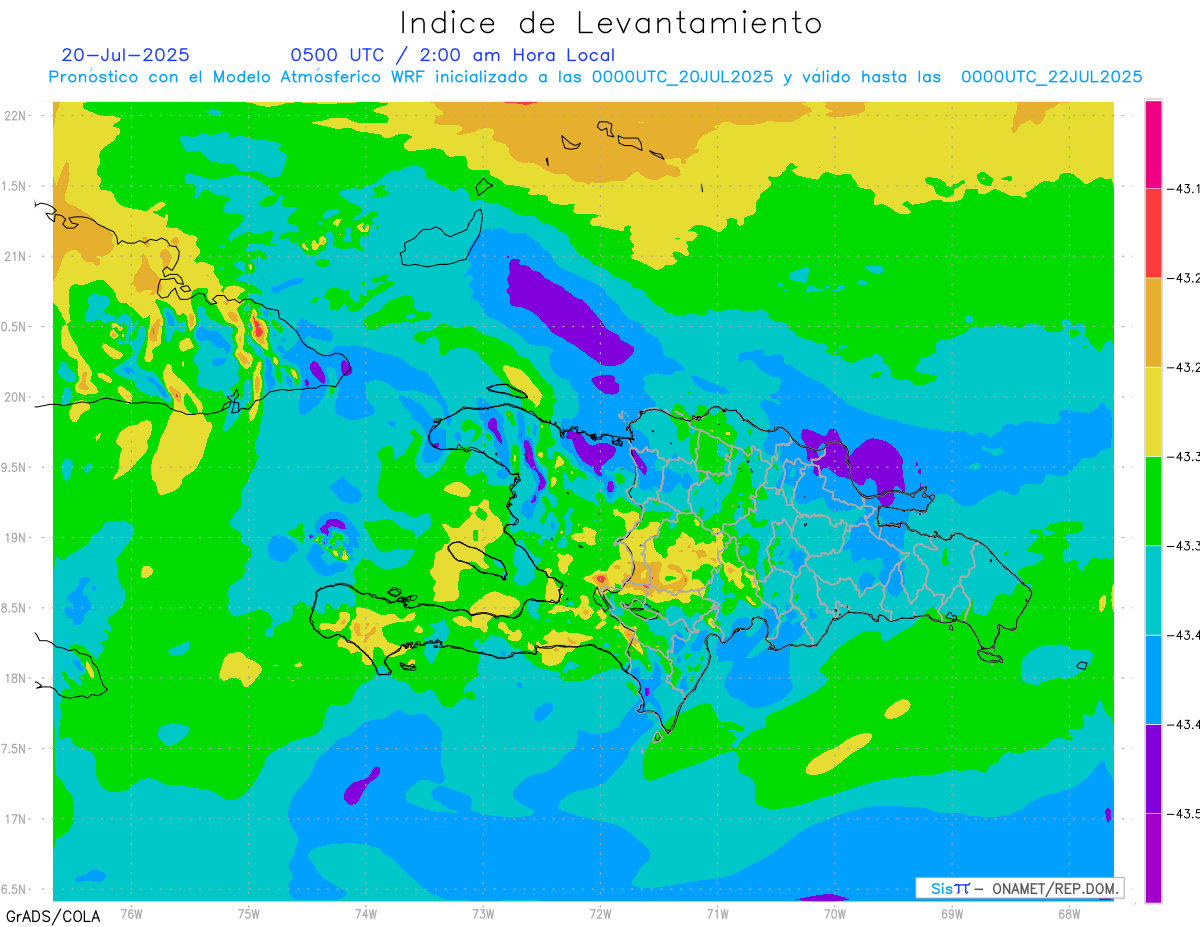Click the 68W longitude label

pos(1069,913)
